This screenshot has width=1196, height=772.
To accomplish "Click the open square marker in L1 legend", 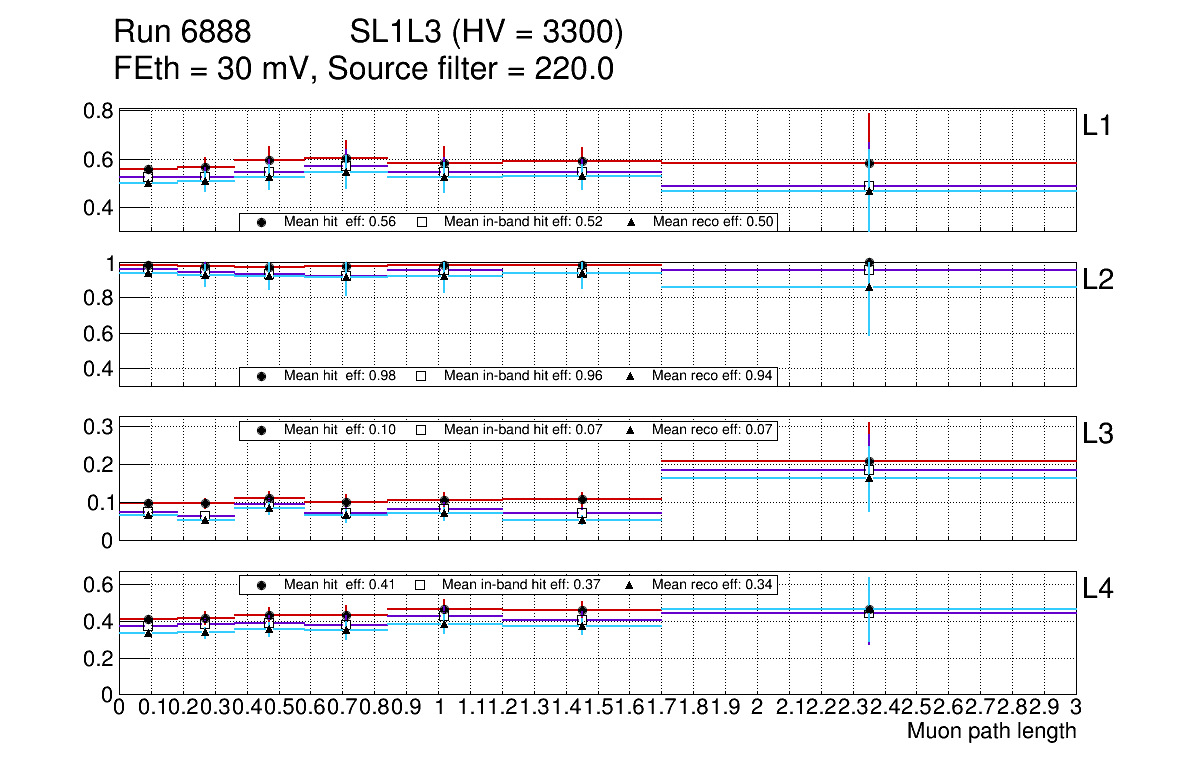I will coord(421,222).
